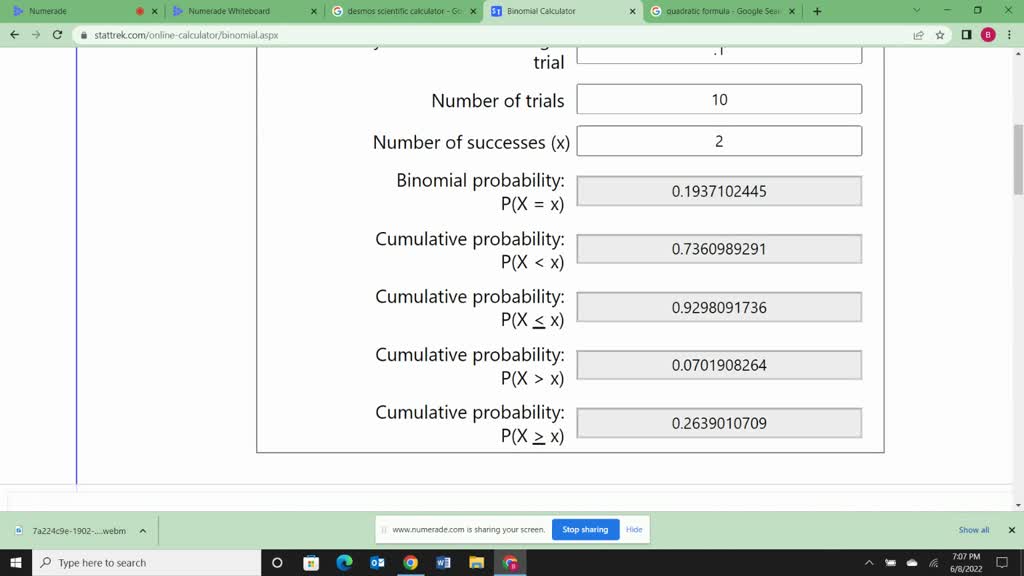Launch Outlook from the taskbar

click(377, 562)
